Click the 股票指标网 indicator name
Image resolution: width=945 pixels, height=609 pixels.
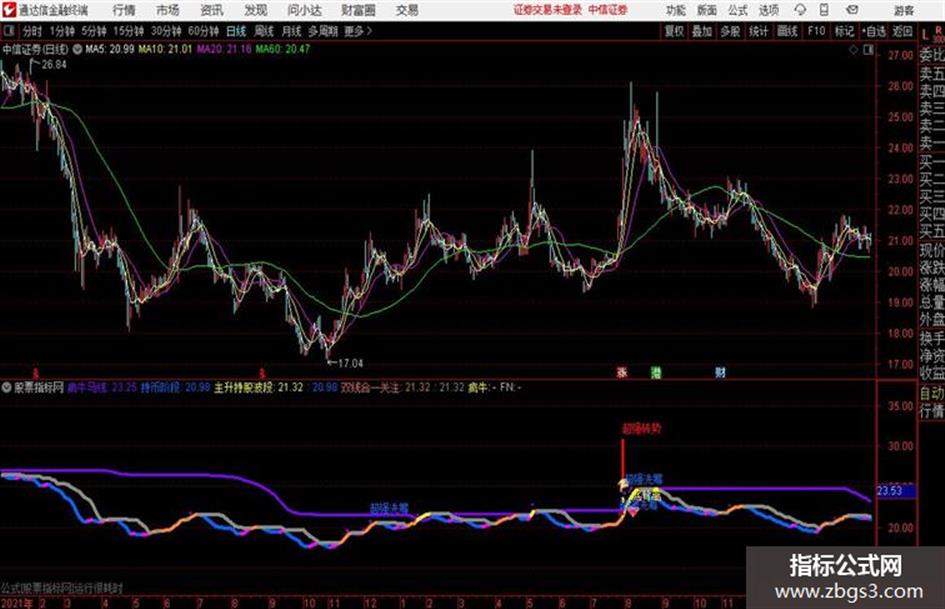click(x=39, y=387)
